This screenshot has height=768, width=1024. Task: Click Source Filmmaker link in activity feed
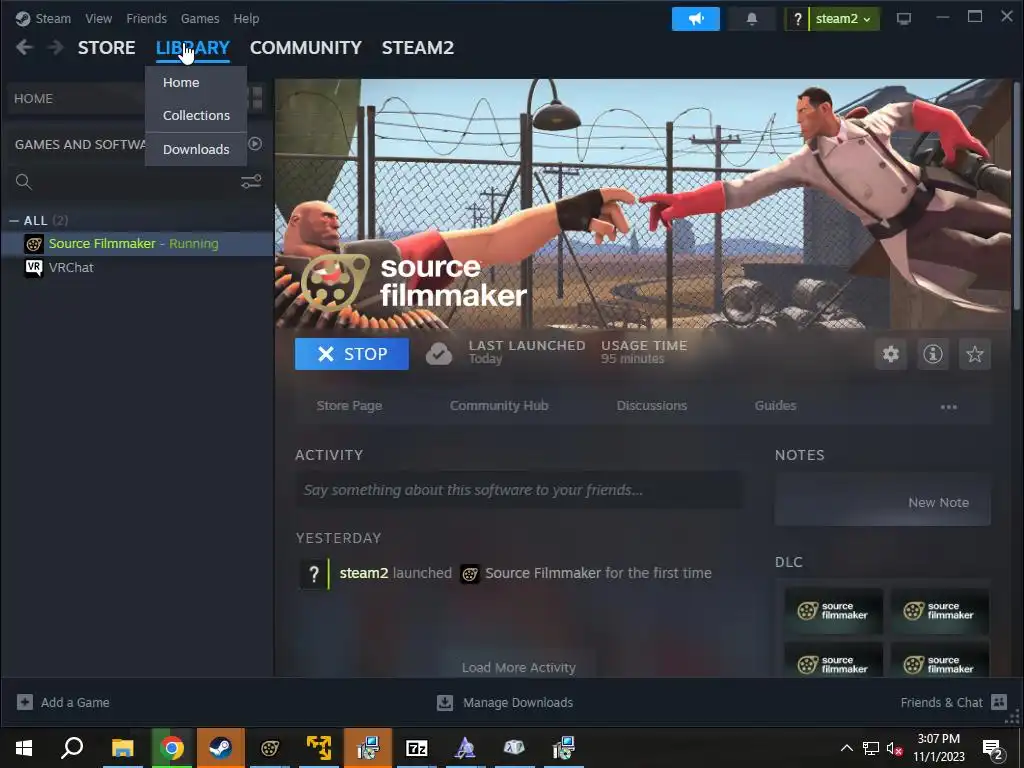543,573
